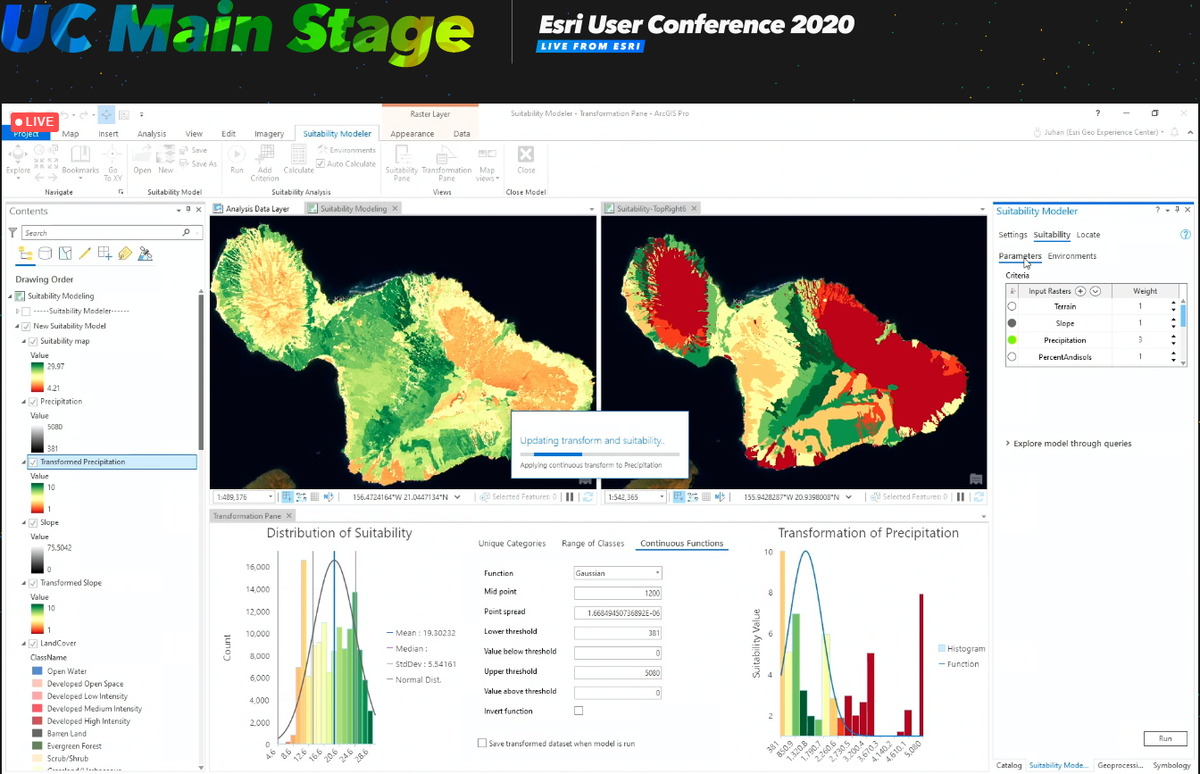The width and height of the screenshot is (1200, 774).
Task: Open the Appearance ribbon tab
Action: (x=412, y=133)
